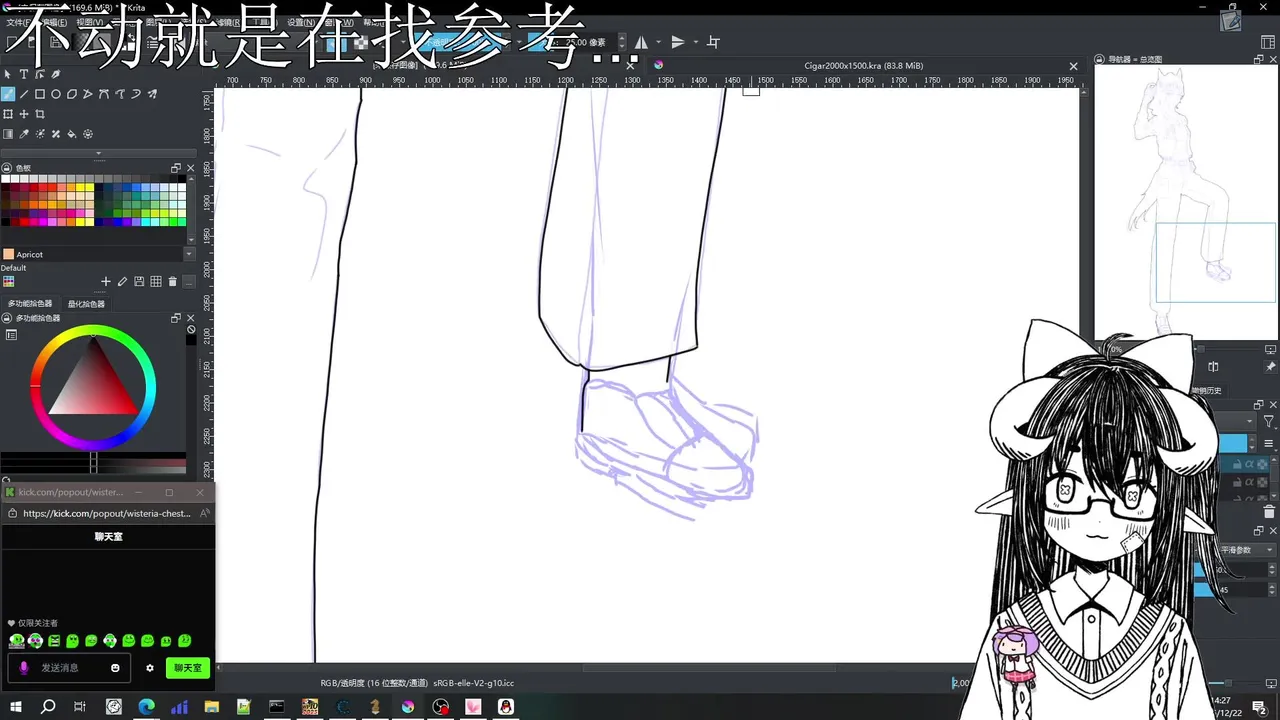
Task: Edit the selected palette swatch
Action: [122, 282]
